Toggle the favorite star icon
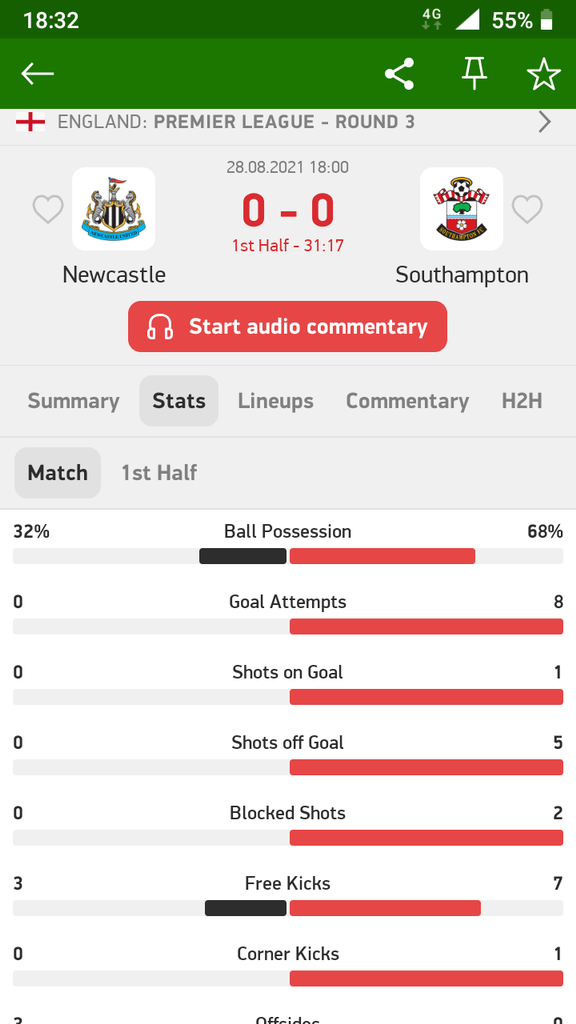 [x=544, y=74]
